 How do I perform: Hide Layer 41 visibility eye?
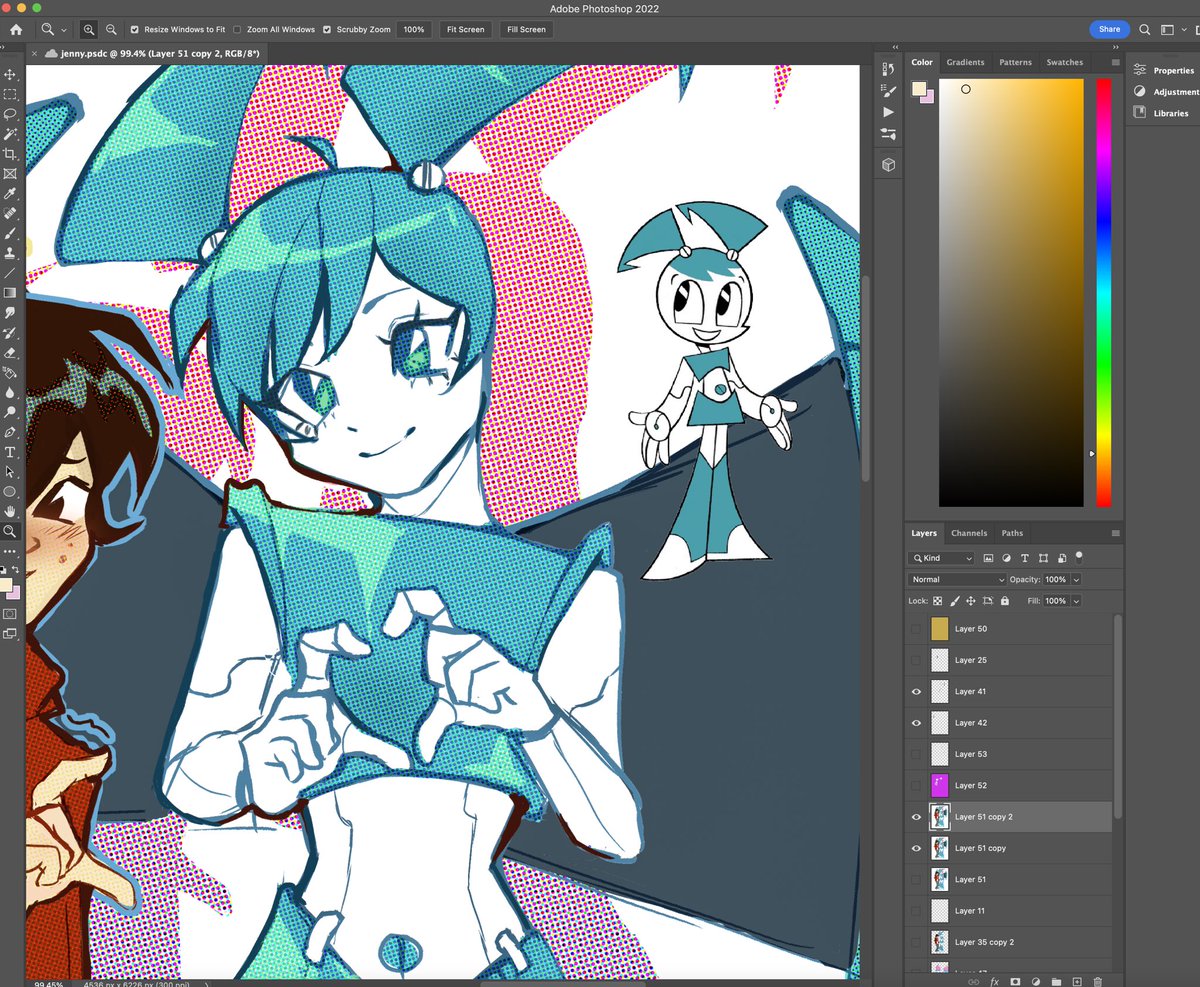point(916,691)
